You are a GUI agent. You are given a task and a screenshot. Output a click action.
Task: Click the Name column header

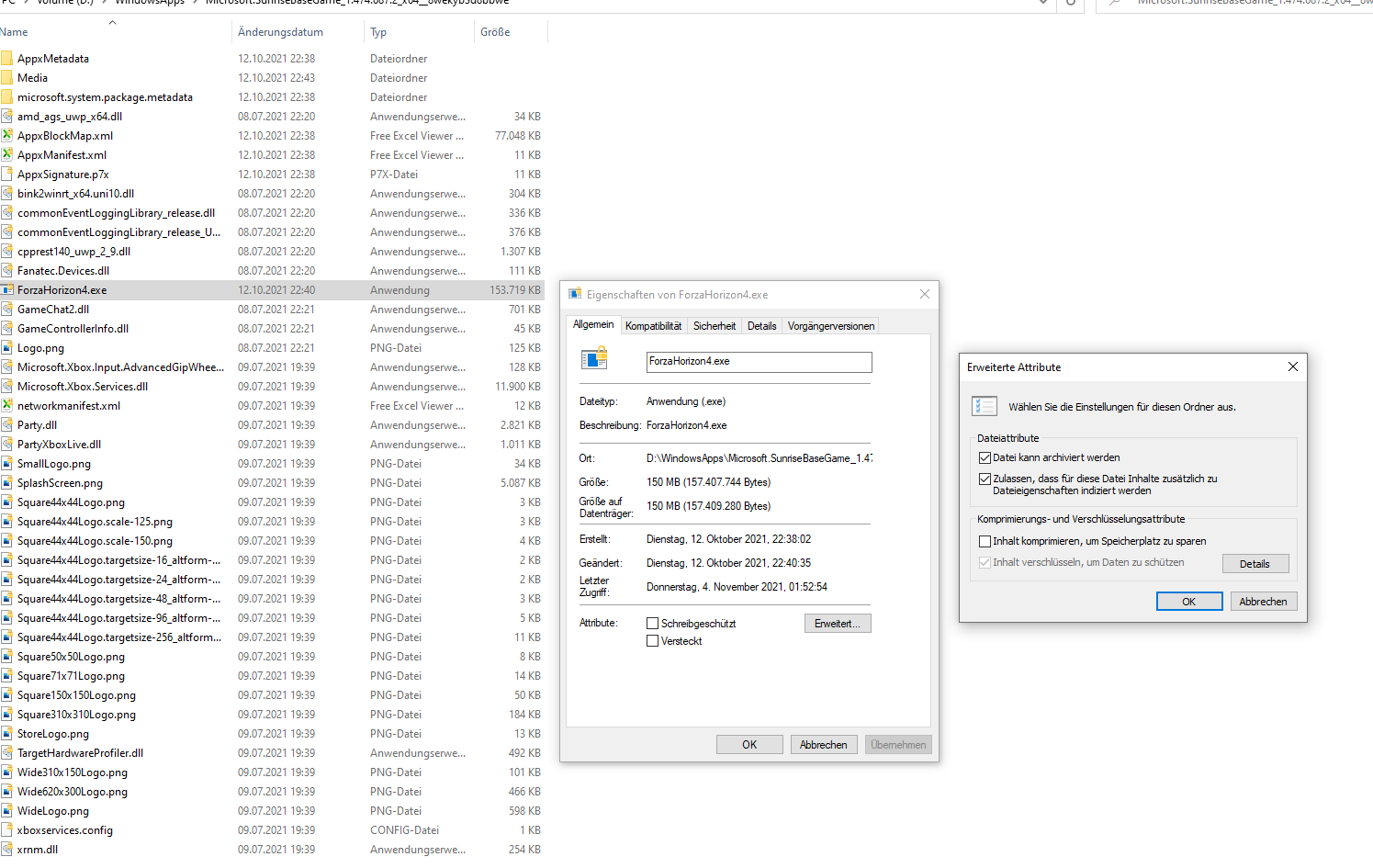(x=115, y=32)
